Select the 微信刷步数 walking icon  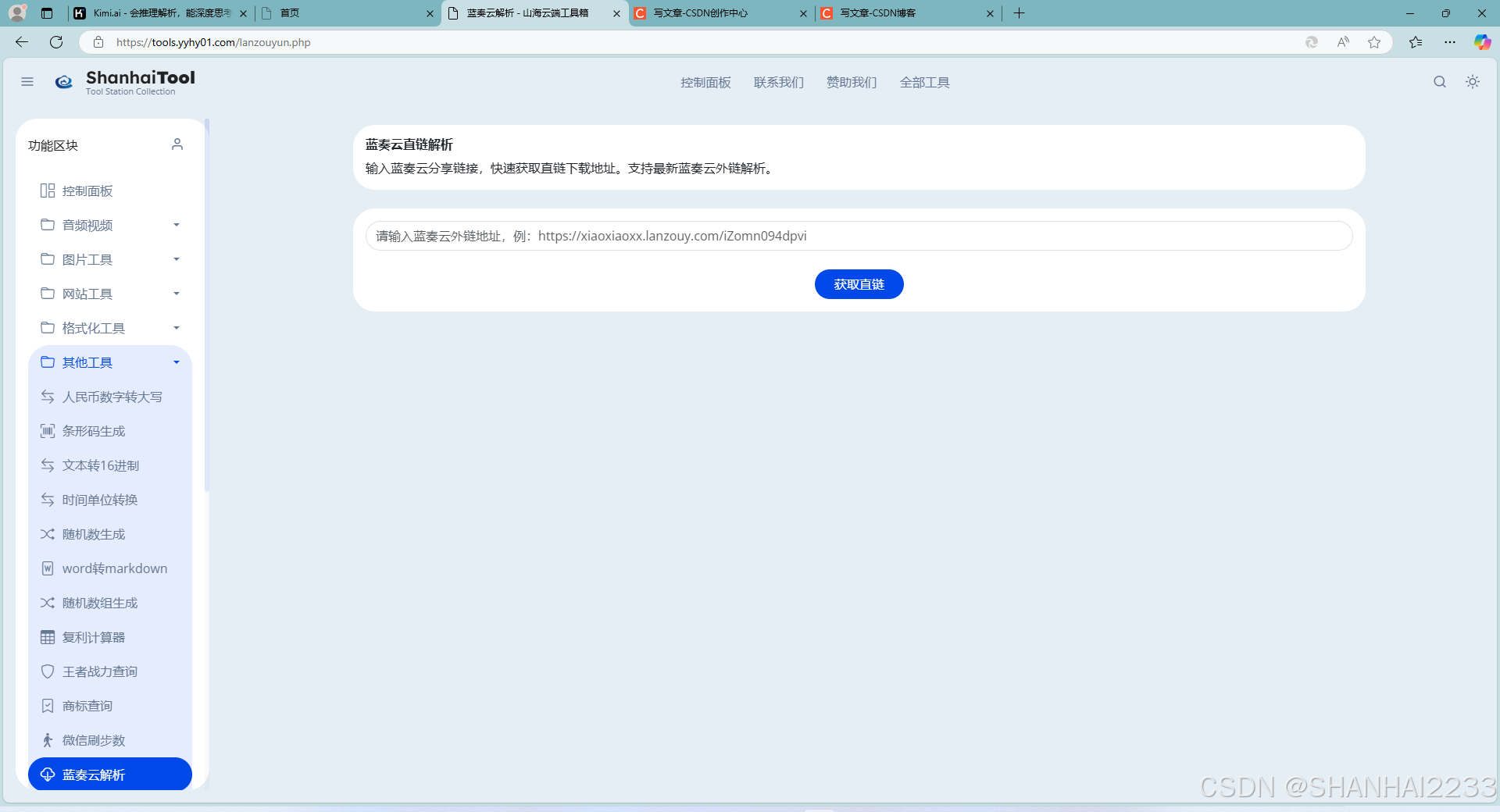click(48, 740)
